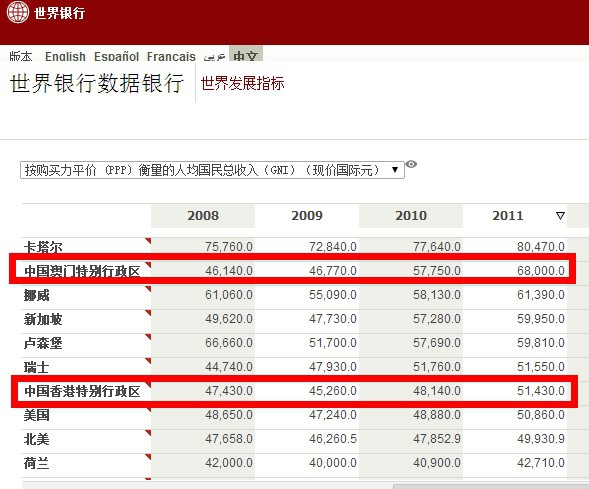Viewport: 589px width, 489px height.
Task: Click the 75,760.0 cell for Qatar 2008
Action: pyautogui.click(x=229, y=247)
